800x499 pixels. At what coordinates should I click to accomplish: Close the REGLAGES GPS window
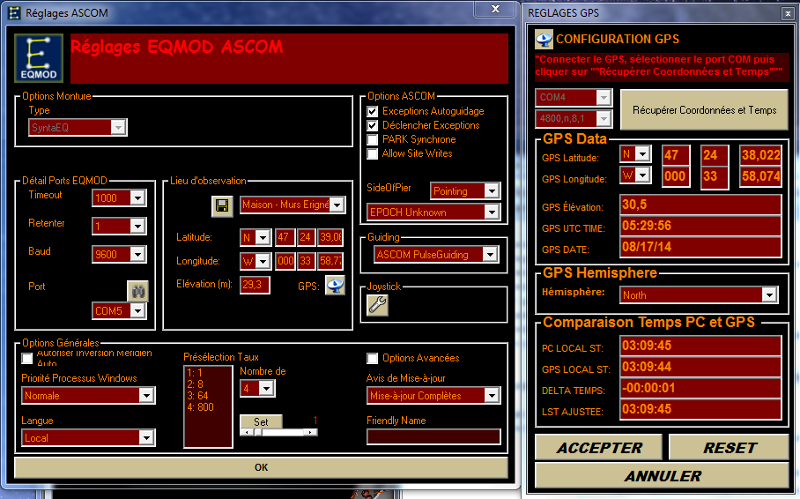(785, 10)
